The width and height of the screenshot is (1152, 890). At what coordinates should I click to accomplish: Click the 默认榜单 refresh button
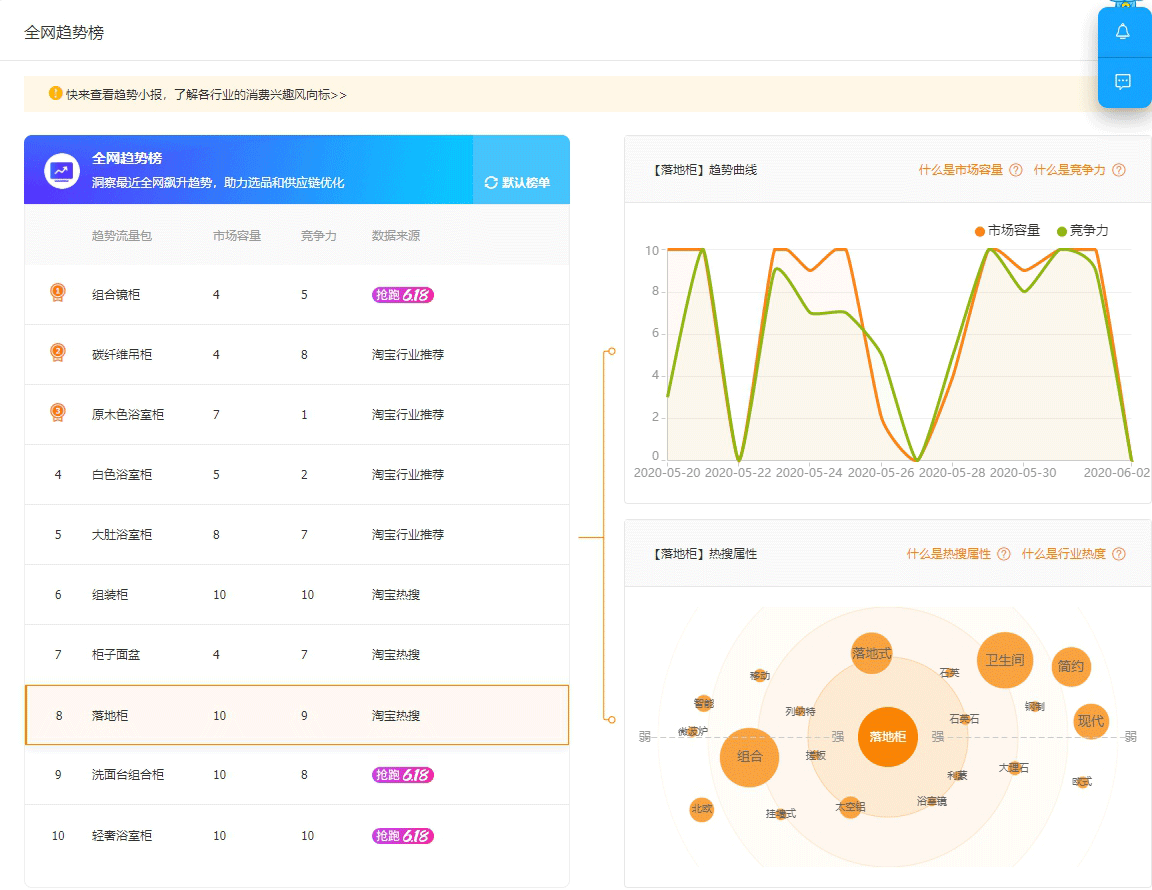coord(518,183)
